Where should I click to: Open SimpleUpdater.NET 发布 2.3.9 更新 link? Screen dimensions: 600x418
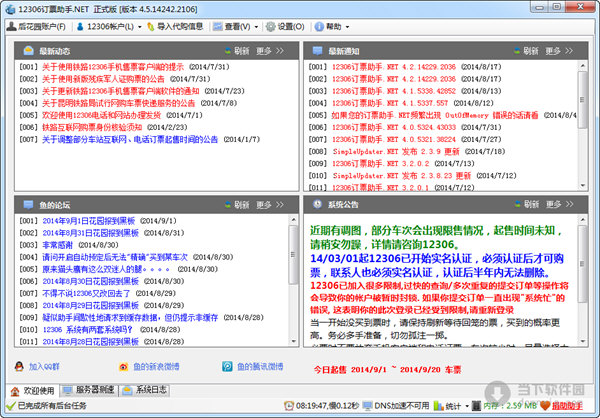[x=396, y=152]
